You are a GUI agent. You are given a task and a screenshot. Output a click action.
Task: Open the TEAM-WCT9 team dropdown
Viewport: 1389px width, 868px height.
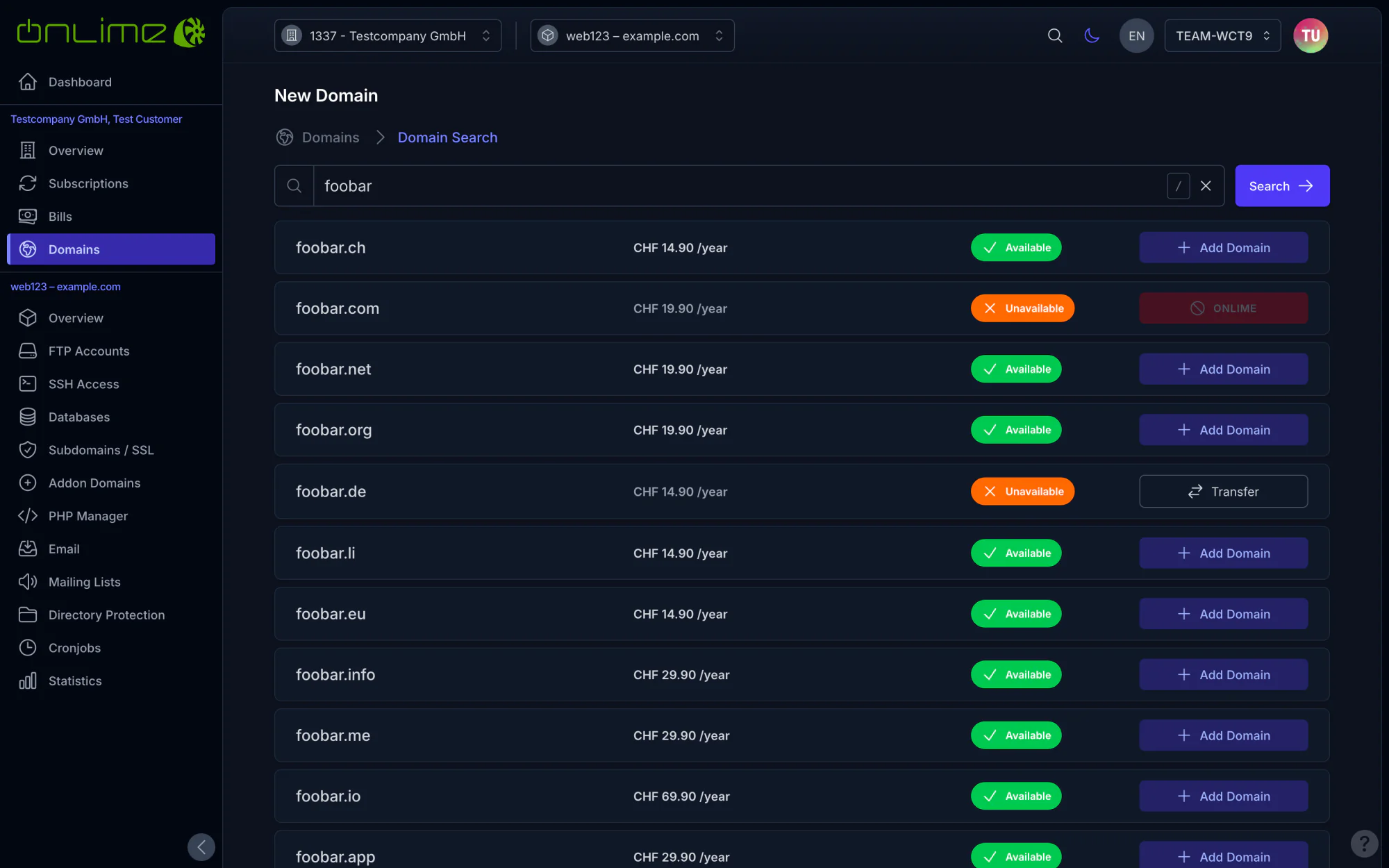(x=1222, y=35)
